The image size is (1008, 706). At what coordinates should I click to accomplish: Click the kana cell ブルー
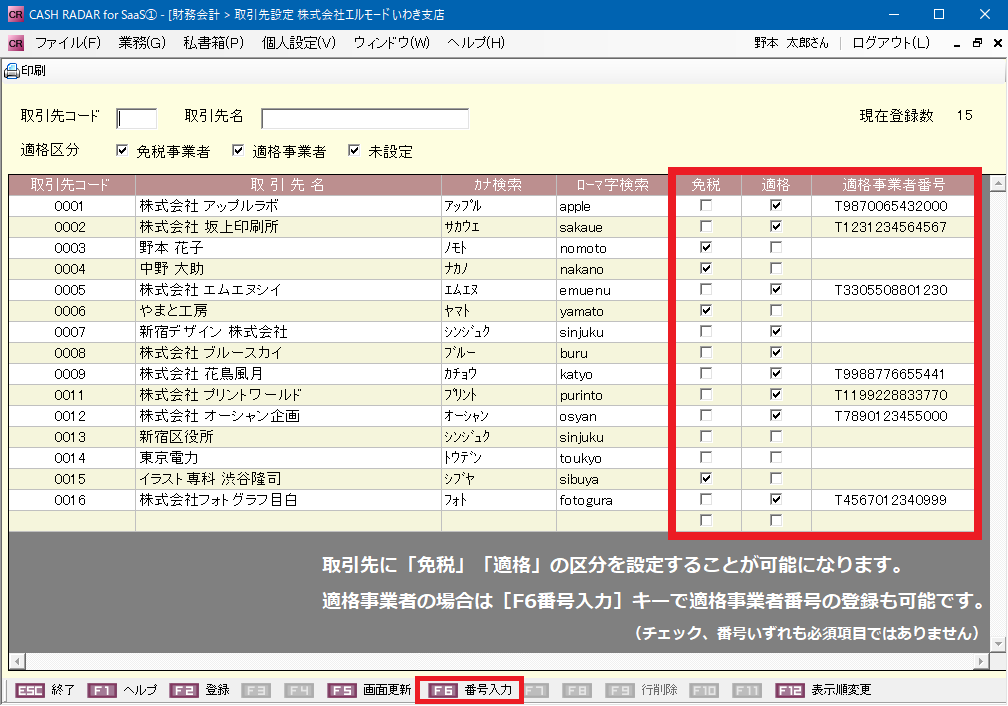pyautogui.click(x=498, y=353)
